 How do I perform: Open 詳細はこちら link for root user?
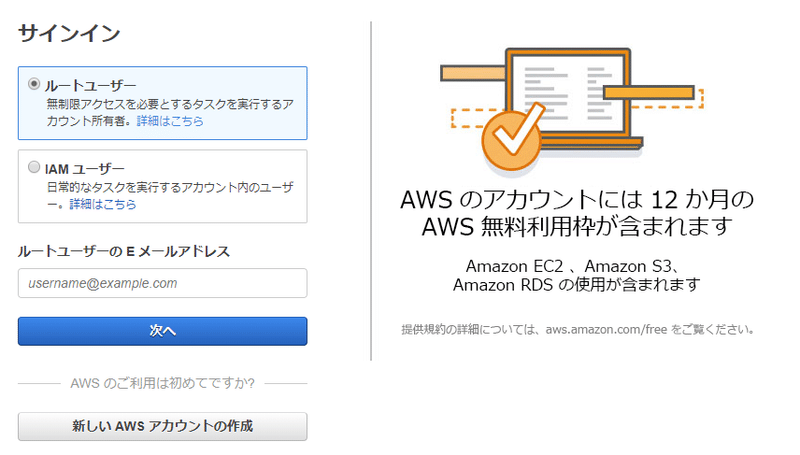click(x=170, y=121)
